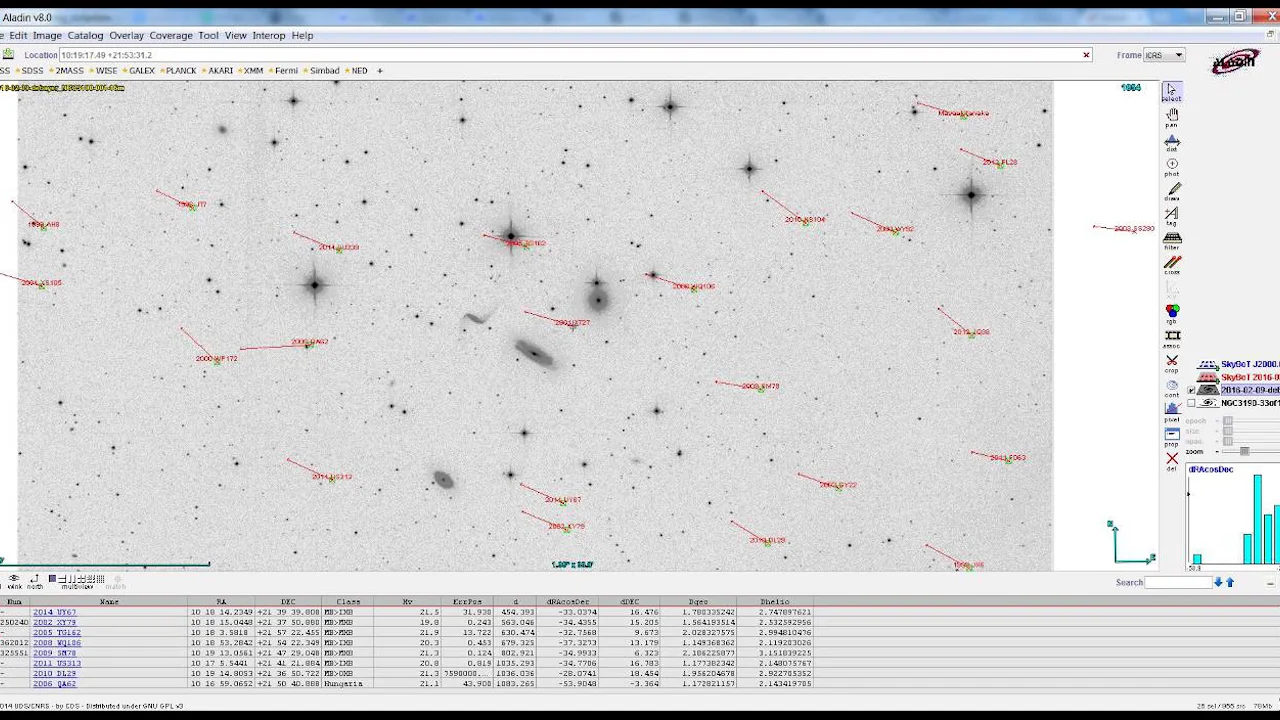Screen dimensions: 1280x720
Task: Open the Coverage menu
Action: coord(171,35)
